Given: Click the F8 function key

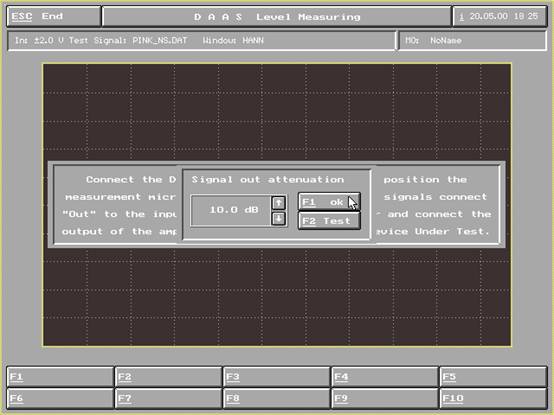Looking at the screenshot, I should [277, 398].
